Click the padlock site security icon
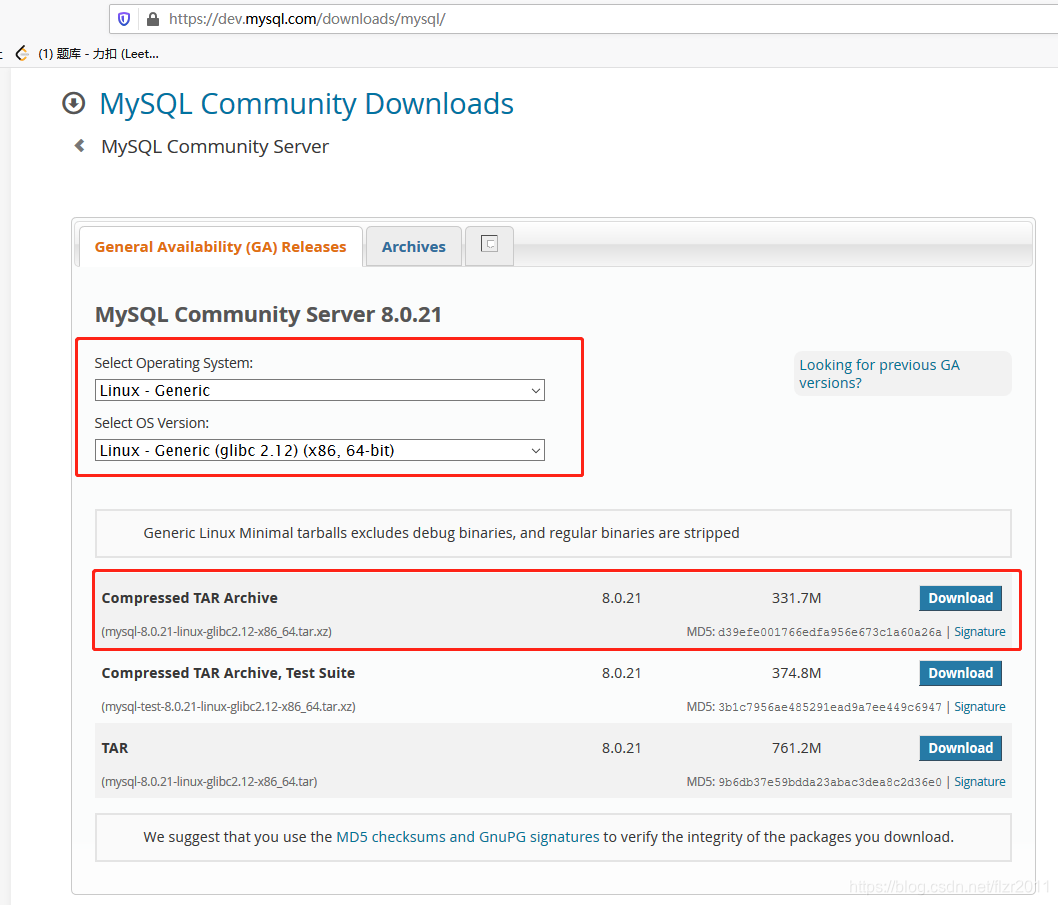 (153, 19)
